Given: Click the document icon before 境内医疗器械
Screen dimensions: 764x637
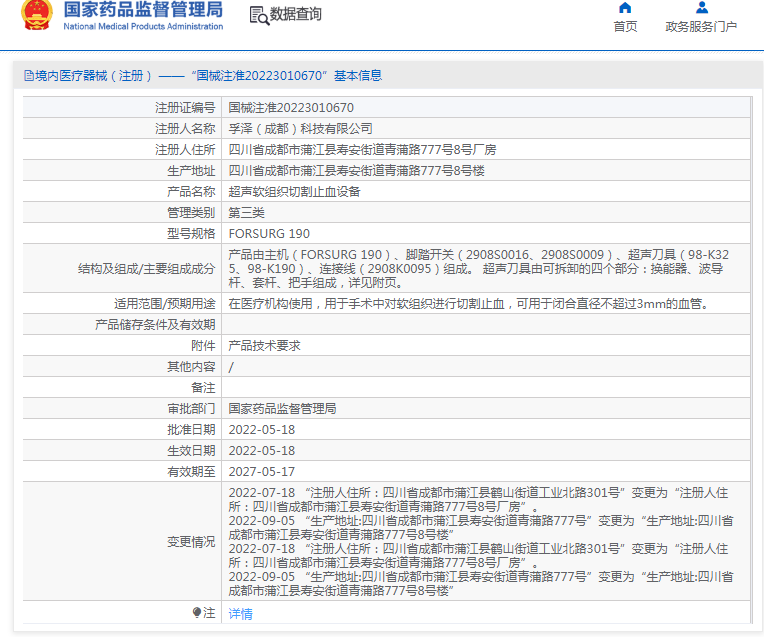Looking at the screenshot, I should click(29, 76).
